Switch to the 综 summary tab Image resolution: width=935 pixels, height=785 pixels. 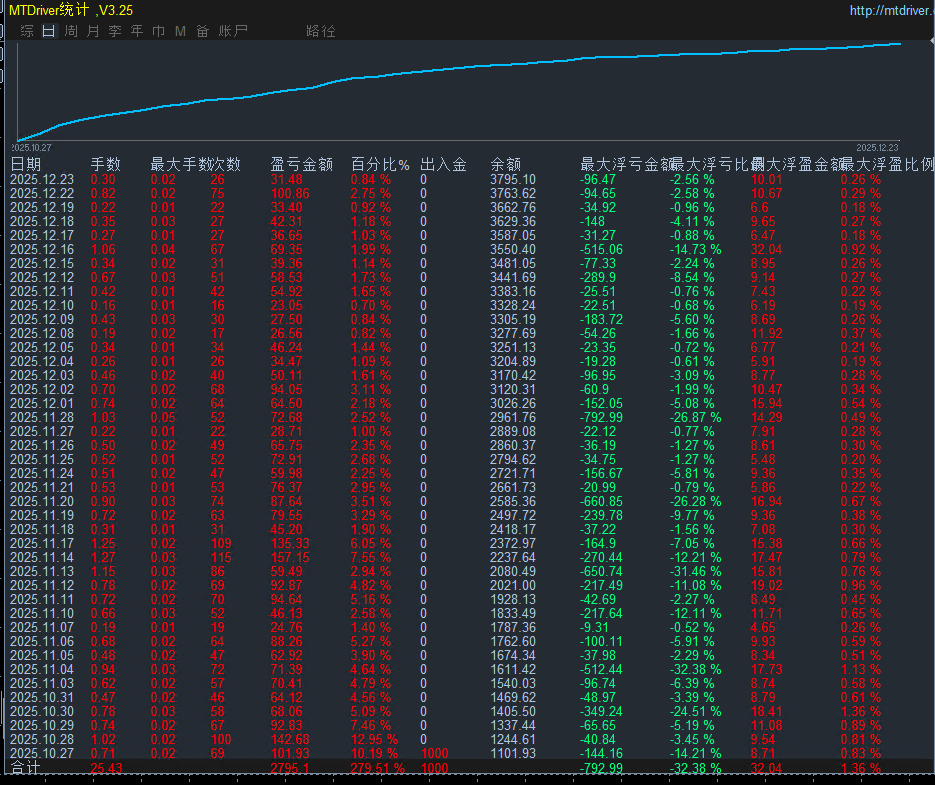click(x=27, y=31)
